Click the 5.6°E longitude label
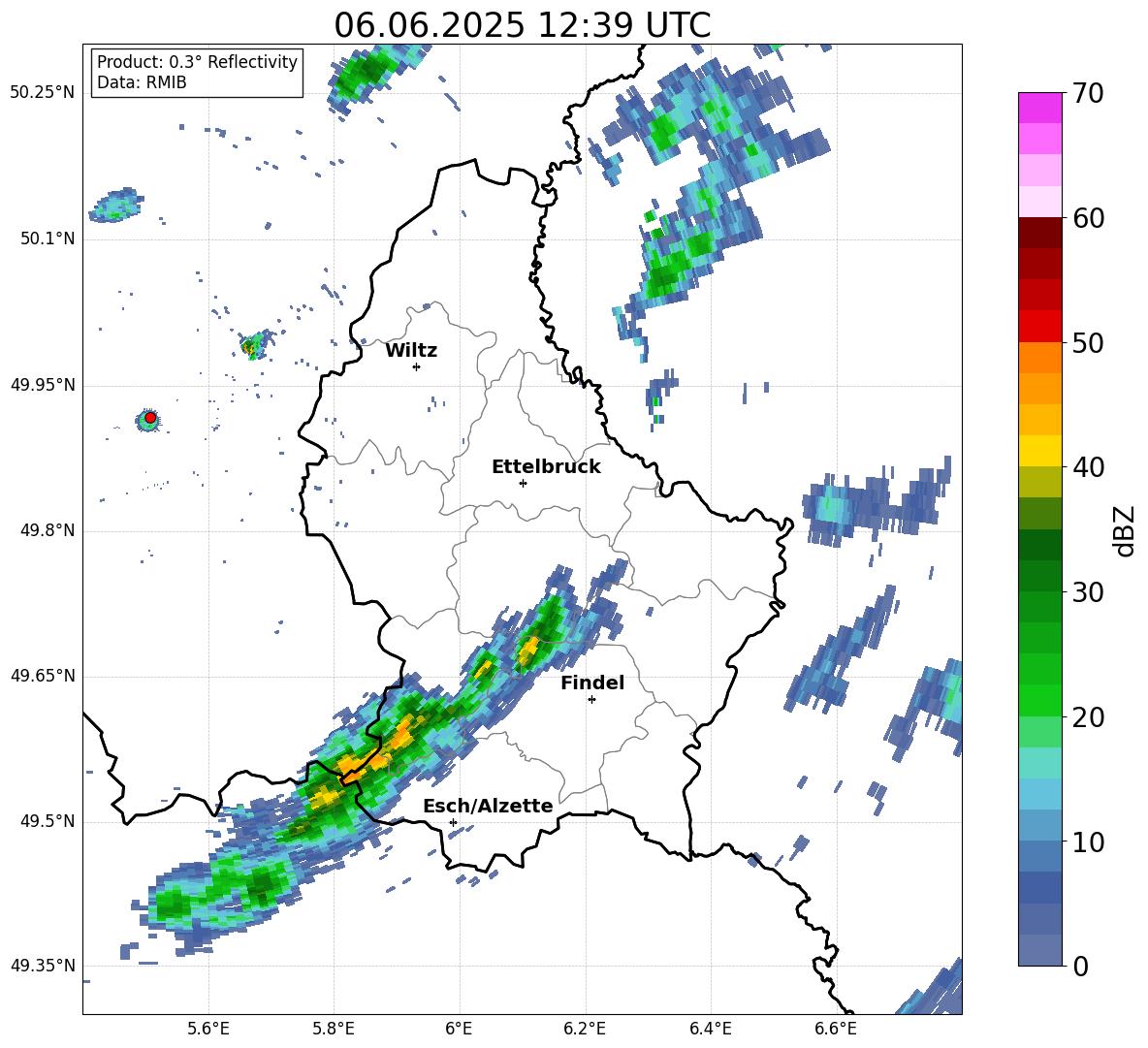 pyautogui.click(x=208, y=1029)
